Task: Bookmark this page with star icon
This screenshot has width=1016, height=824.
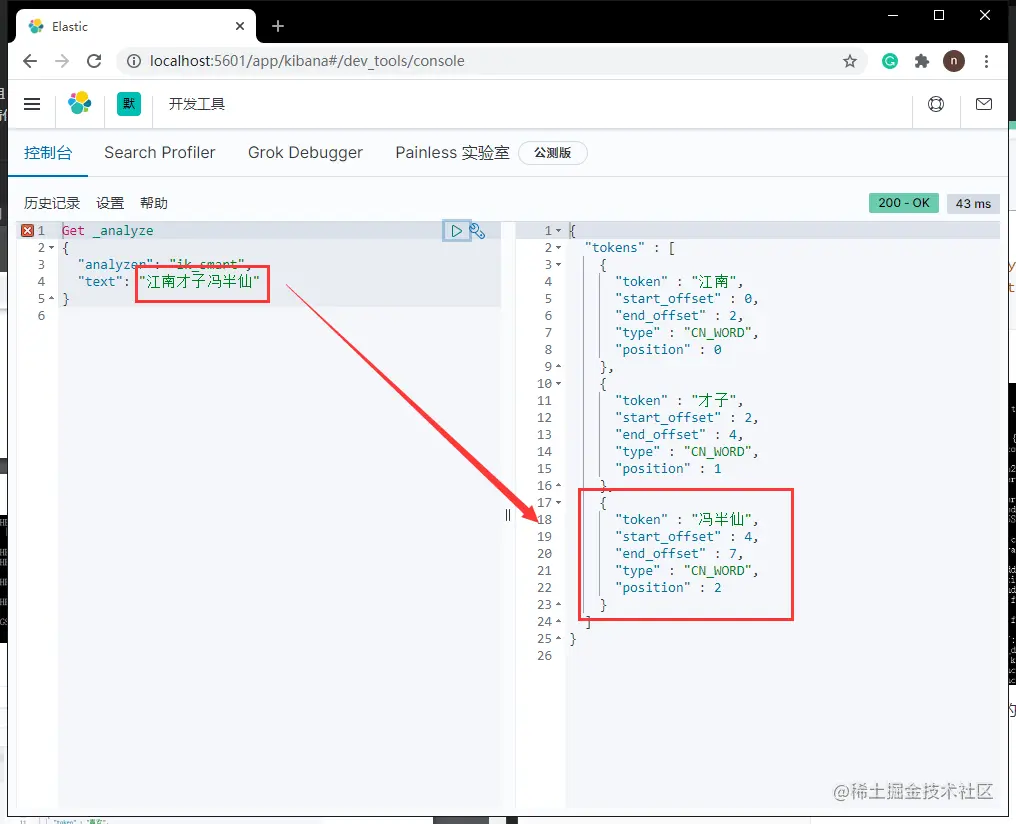Action: point(849,61)
